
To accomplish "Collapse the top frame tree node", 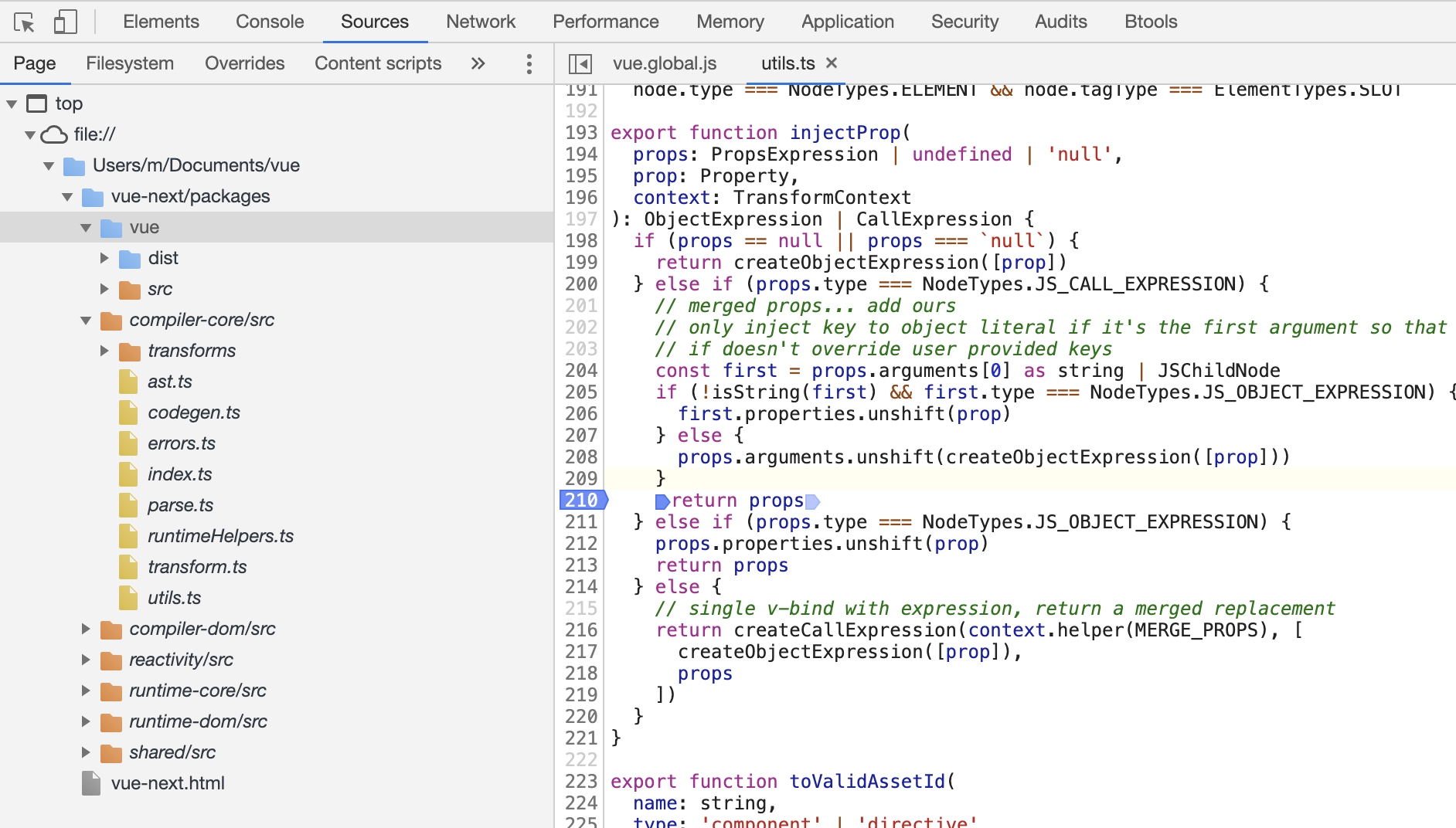I will tap(12, 103).
